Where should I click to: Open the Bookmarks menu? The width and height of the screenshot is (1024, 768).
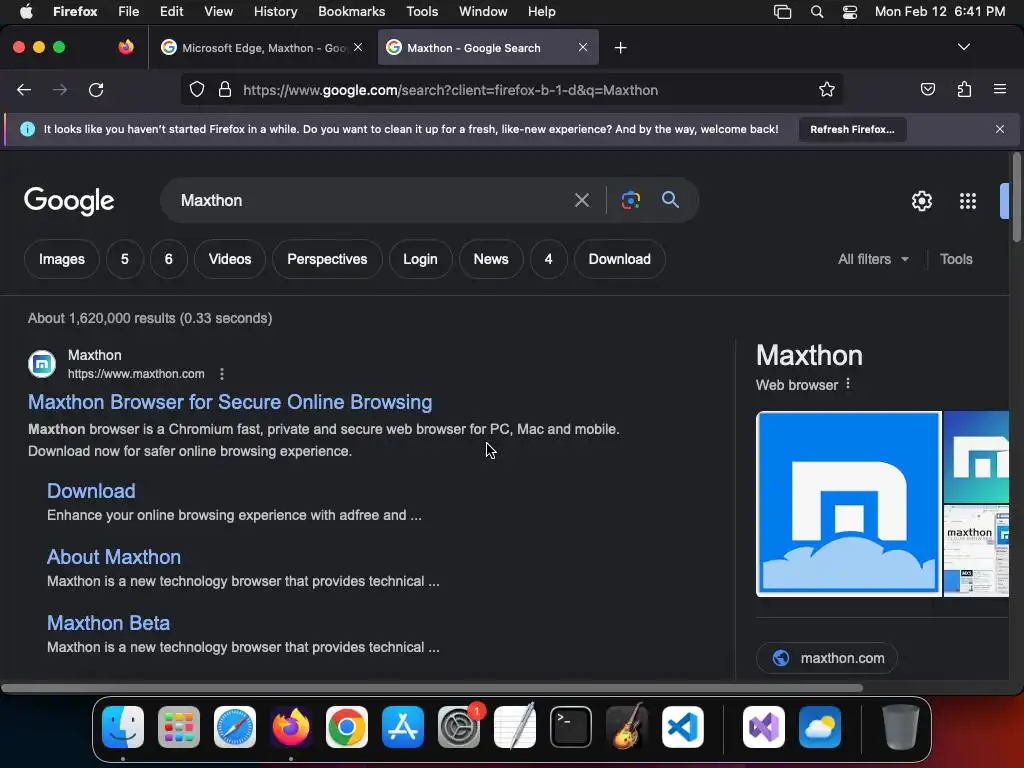[351, 12]
